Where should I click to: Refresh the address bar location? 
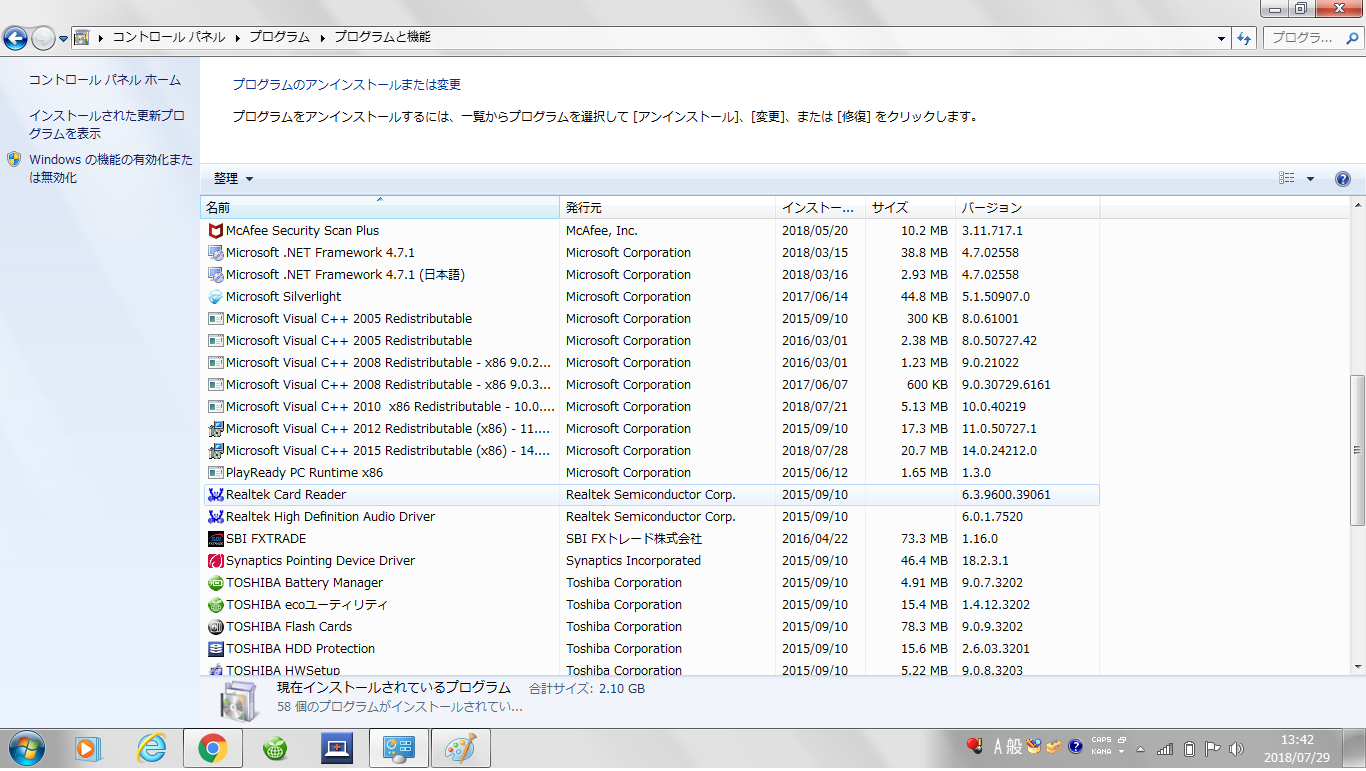[1244, 38]
